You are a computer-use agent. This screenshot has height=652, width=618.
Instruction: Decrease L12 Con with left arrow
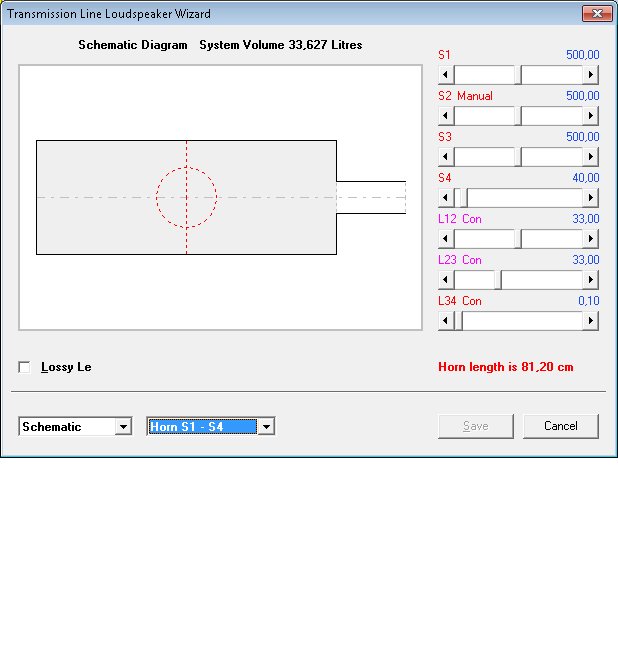[x=446, y=239]
